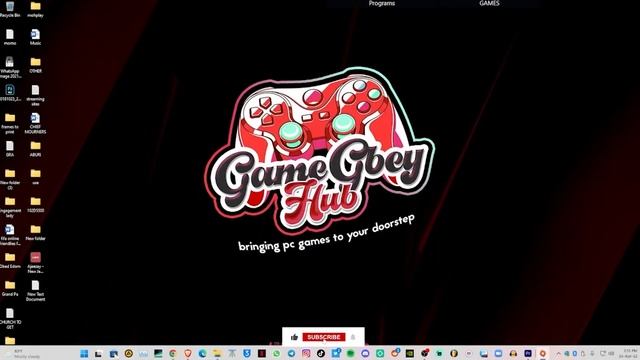The height and width of the screenshot is (360, 640).
Task: Open the Windows Start menu
Action: (x=84, y=353)
